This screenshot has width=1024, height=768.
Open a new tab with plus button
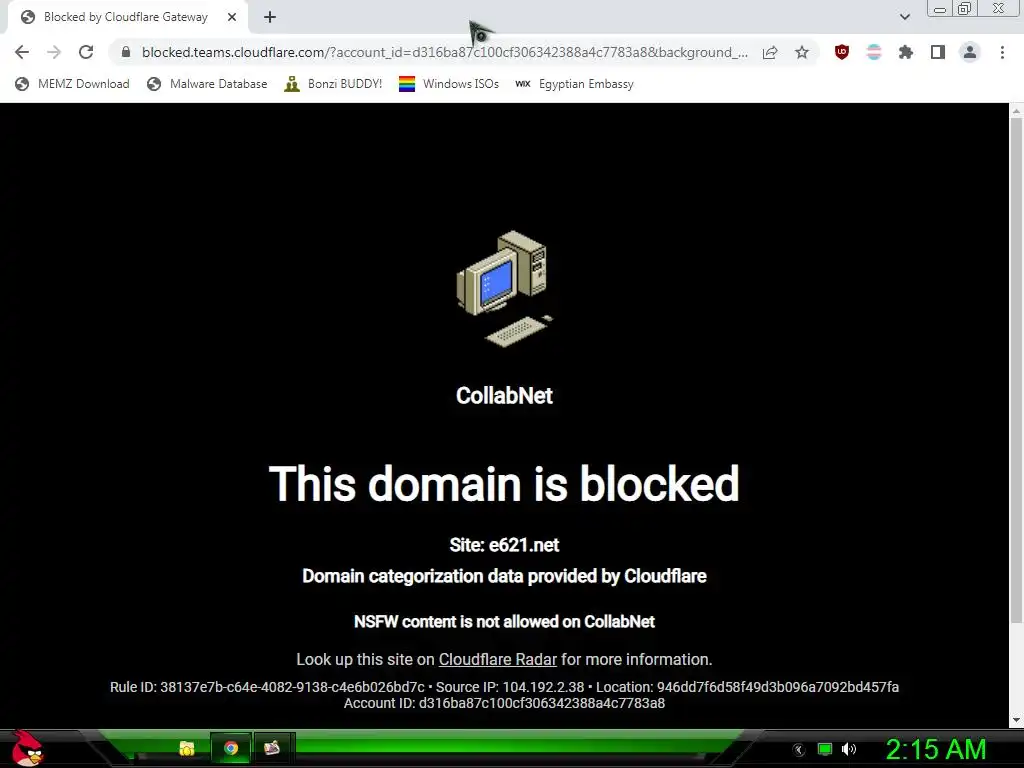(x=270, y=17)
